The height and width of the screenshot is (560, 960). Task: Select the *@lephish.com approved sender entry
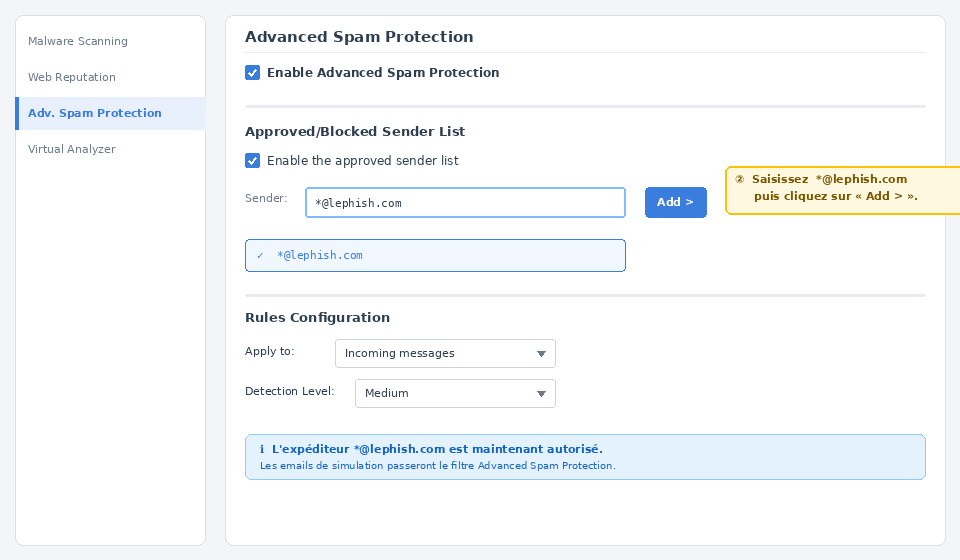coord(435,255)
